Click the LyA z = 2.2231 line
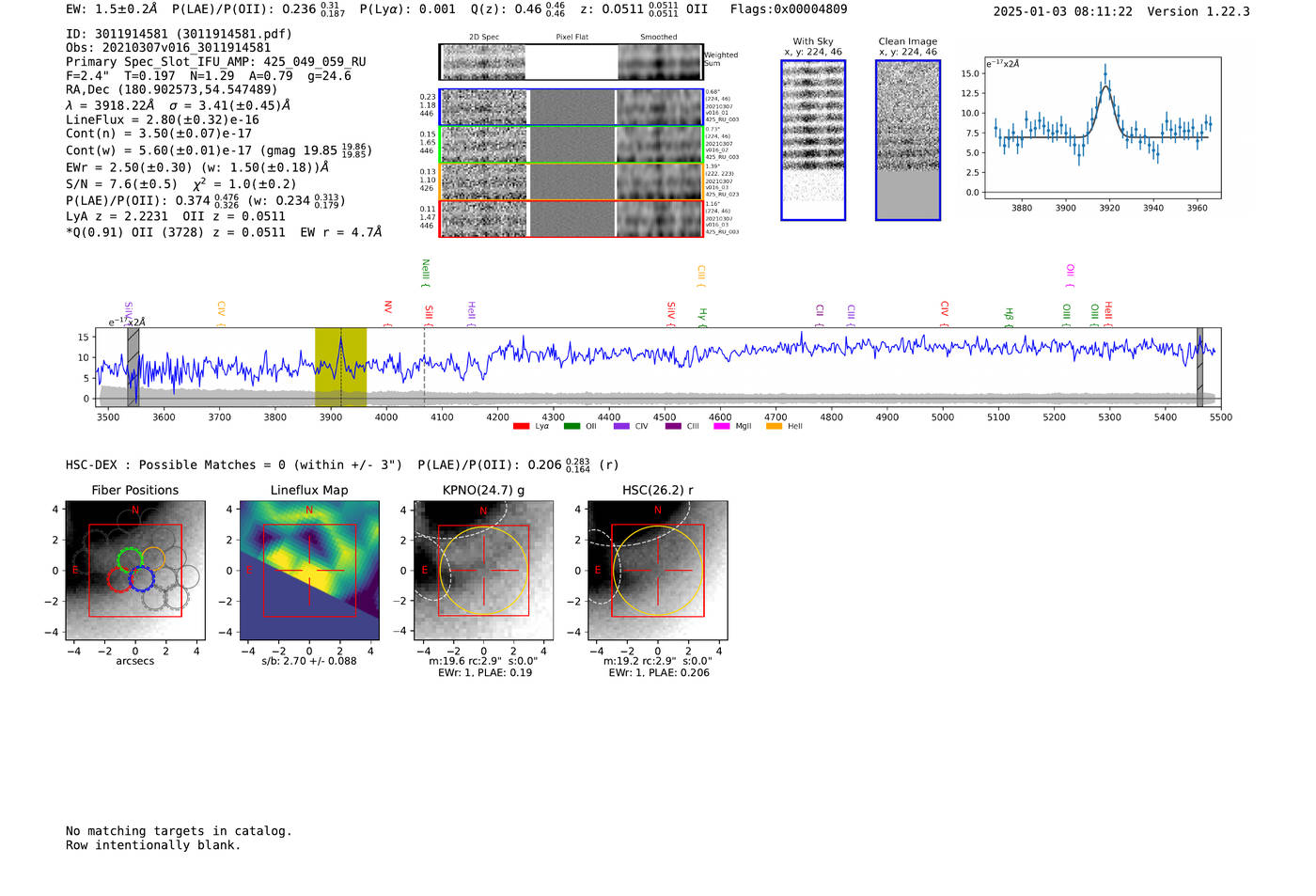Viewport: 1316px width, 896px height. click(176, 216)
